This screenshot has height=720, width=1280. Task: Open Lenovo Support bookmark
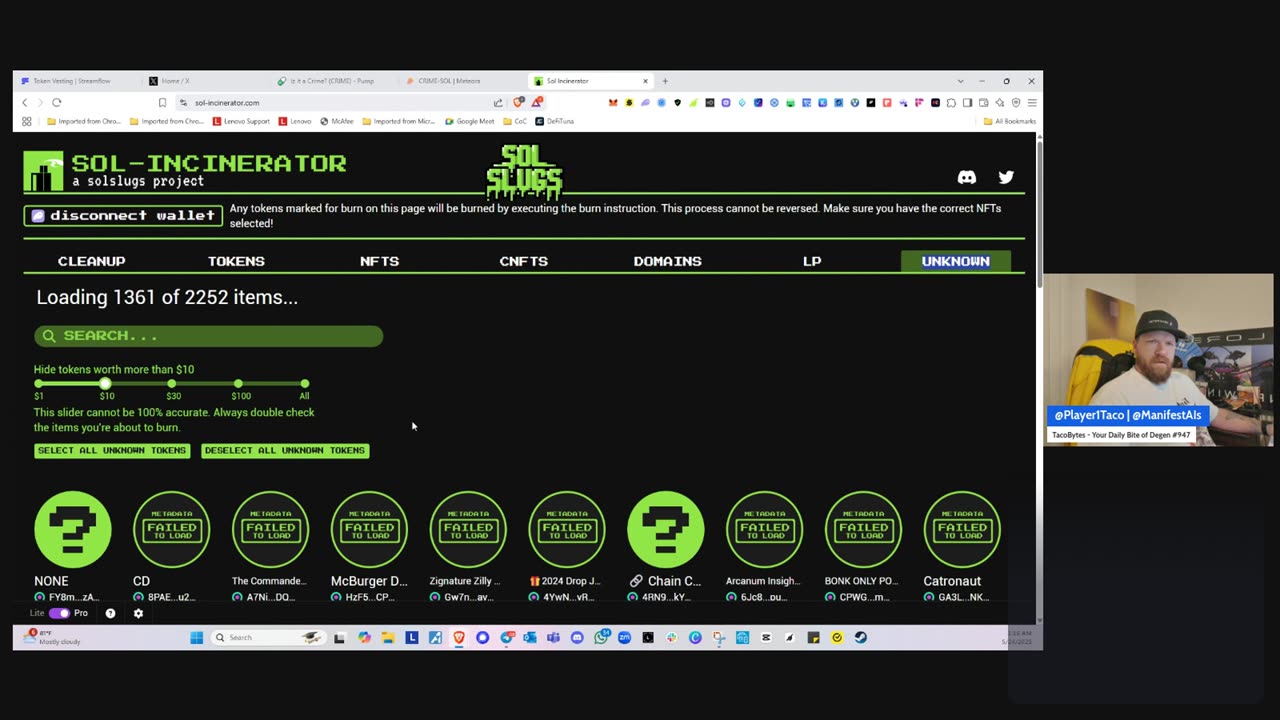(241, 121)
